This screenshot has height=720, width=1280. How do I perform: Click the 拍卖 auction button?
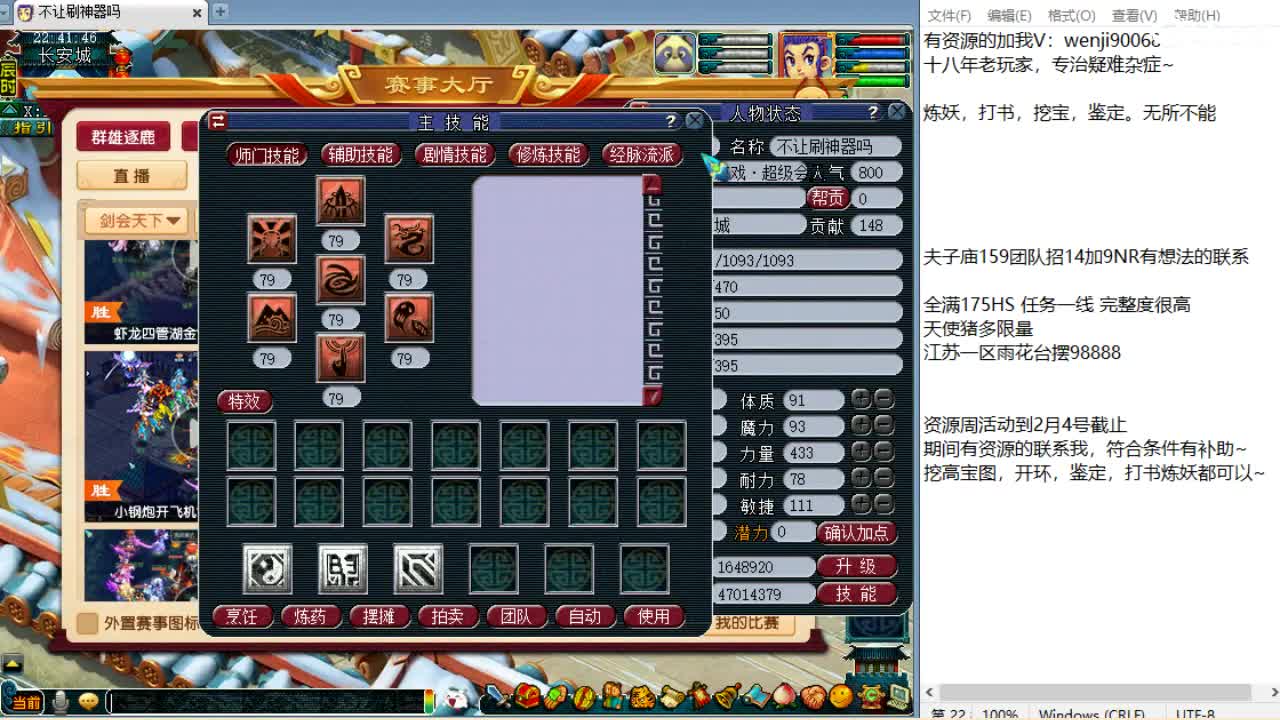click(447, 616)
